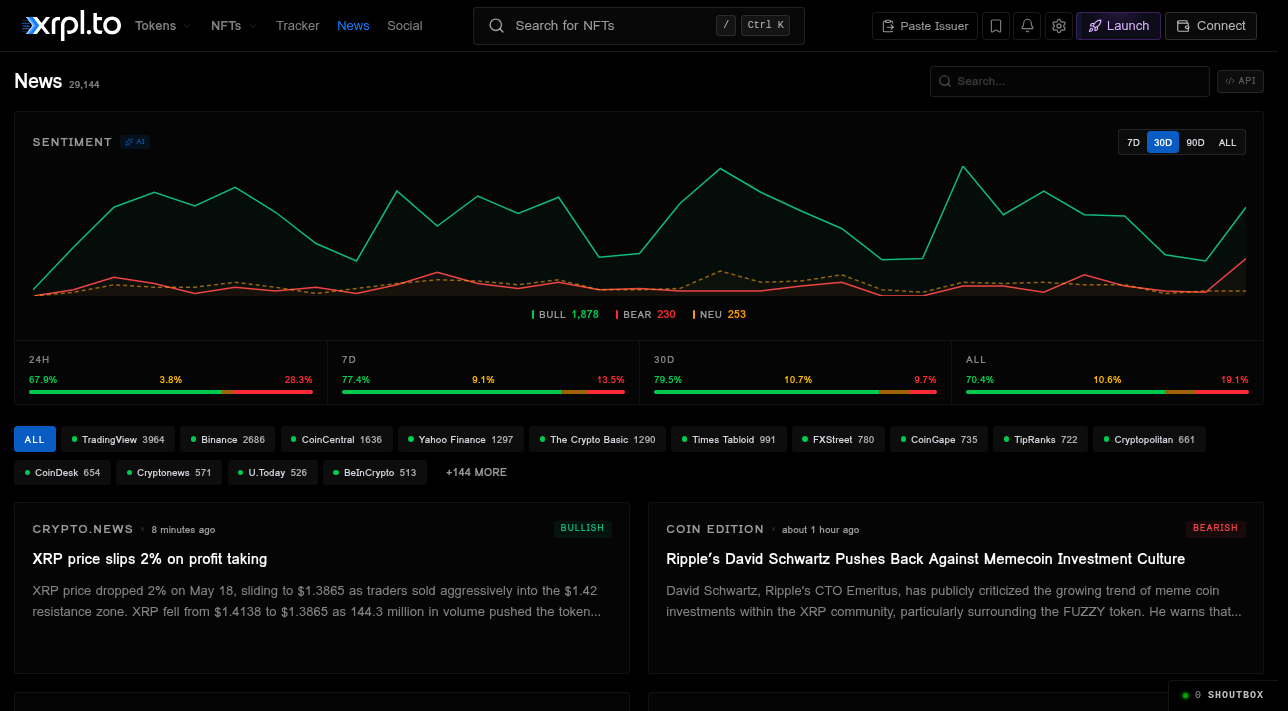The width and height of the screenshot is (1288, 711).
Task: Filter news by Yahoo Finance
Action: [x=461, y=439]
